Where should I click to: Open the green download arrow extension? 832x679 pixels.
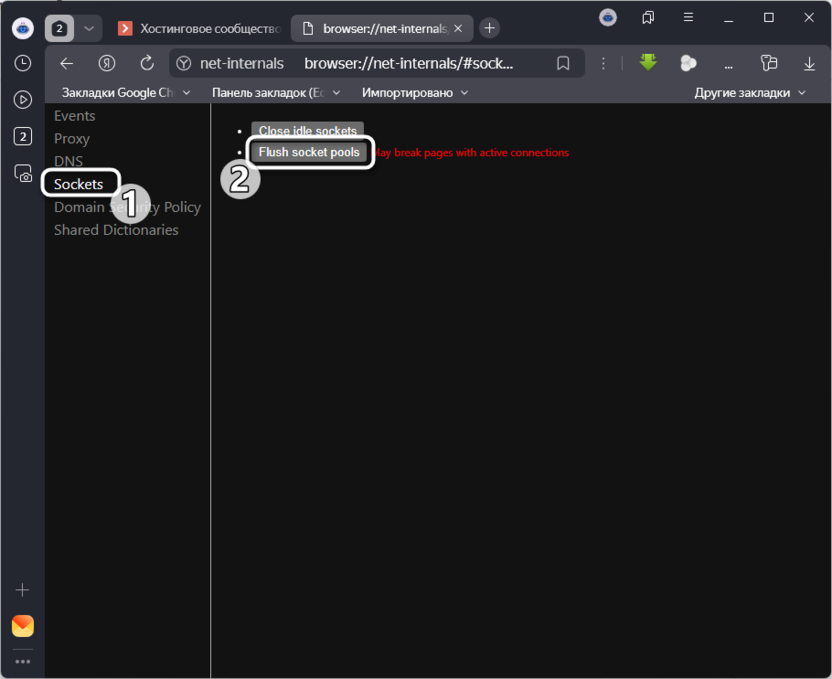648,63
